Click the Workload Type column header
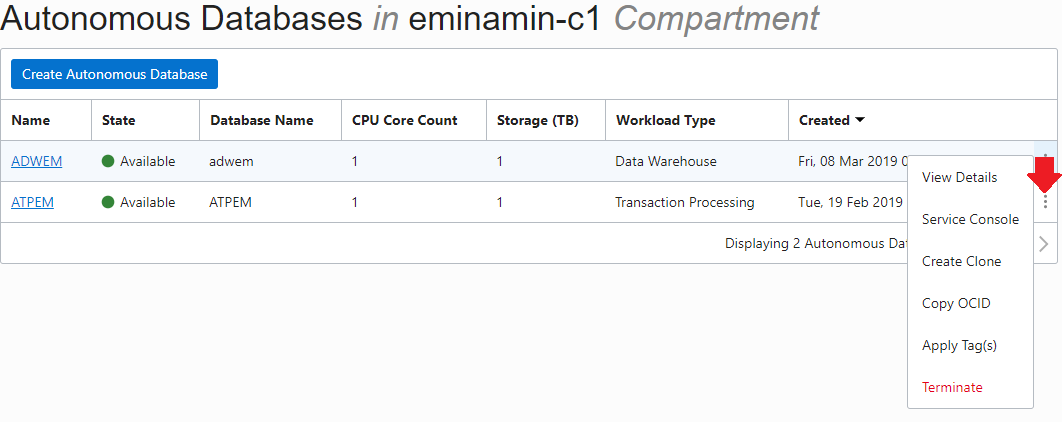The width and height of the screenshot is (1062, 422). [x=665, y=120]
